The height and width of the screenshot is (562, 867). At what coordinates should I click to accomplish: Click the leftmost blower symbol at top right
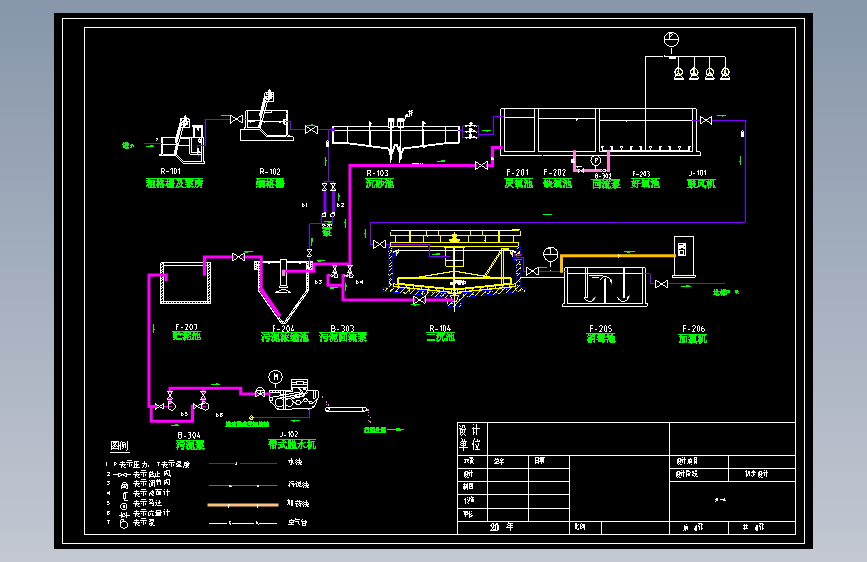click(x=679, y=73)
